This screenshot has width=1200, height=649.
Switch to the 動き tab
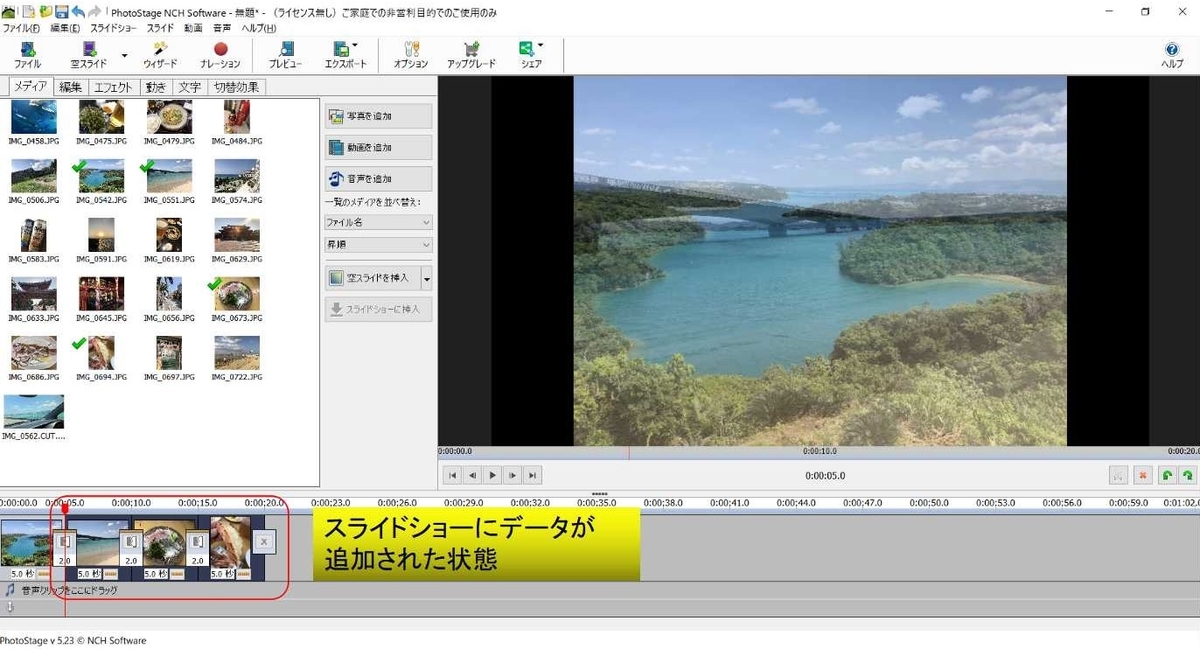tap(155, 87)
